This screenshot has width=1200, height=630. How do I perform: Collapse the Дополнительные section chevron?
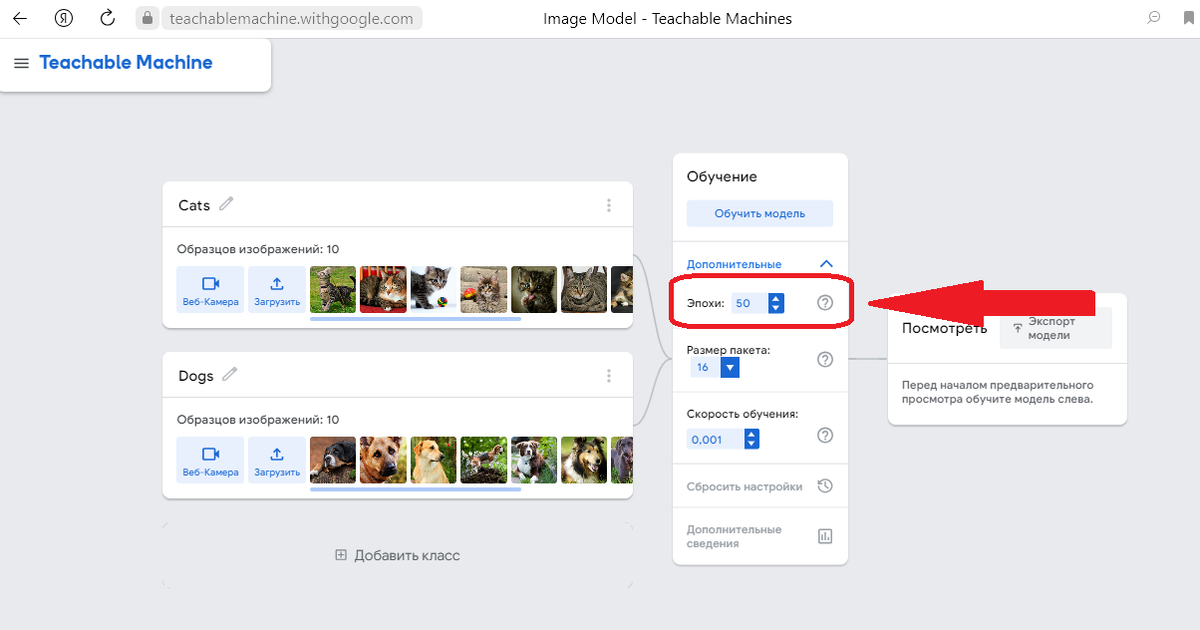826,264
